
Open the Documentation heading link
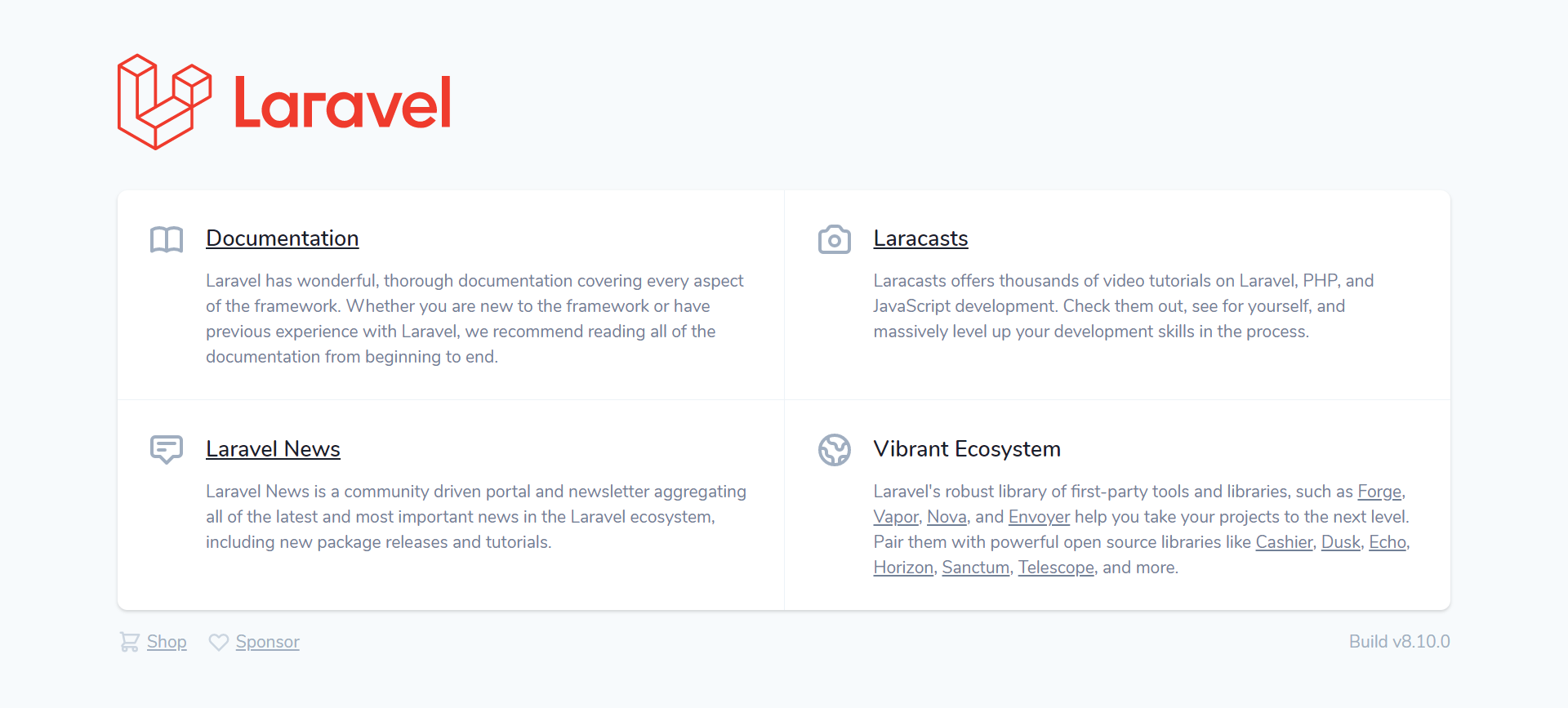[x=283, y=238]
